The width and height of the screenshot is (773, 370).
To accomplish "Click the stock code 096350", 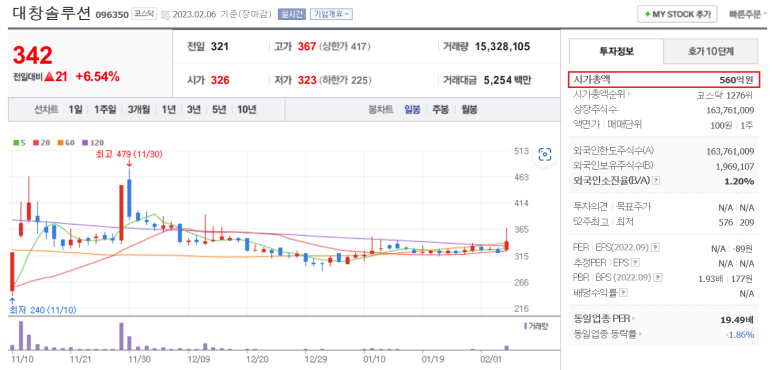I will pyautogui.click(x=111, y=14).
